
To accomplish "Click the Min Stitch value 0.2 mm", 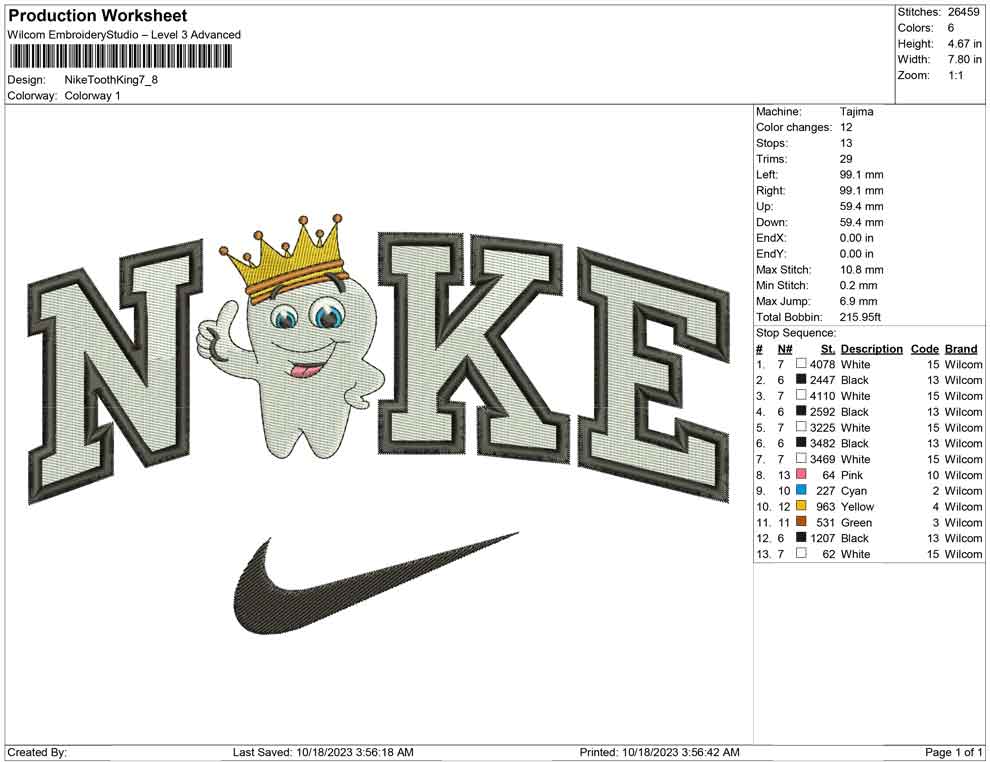I will [858, 285].
